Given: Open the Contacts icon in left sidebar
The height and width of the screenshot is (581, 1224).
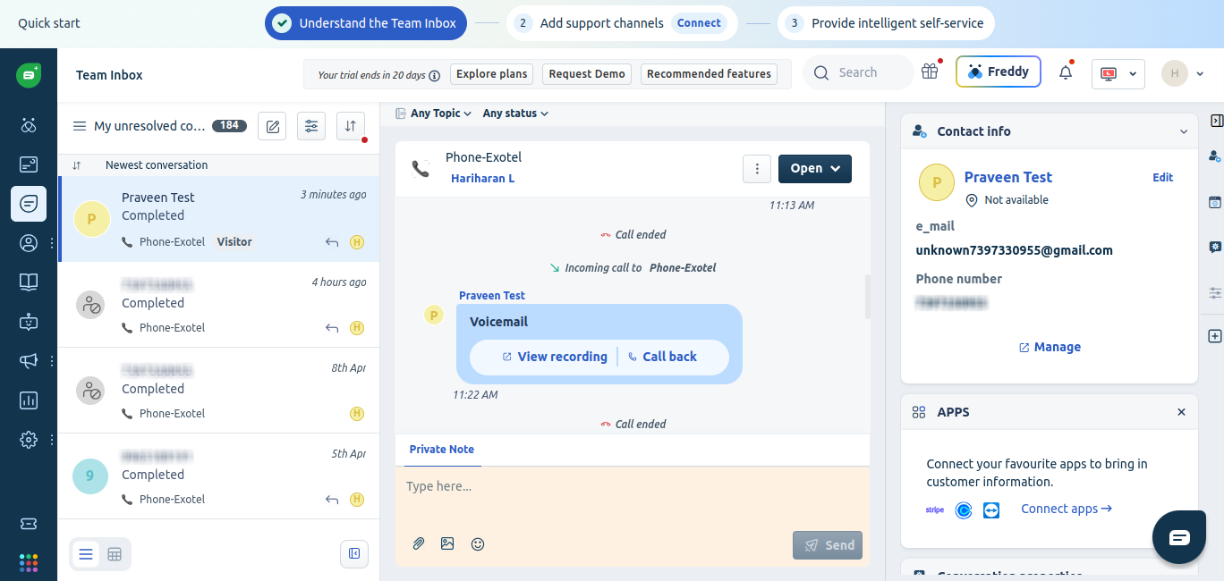Looking at the screenshot, I should pyautogui.click(x=28, y=243).
